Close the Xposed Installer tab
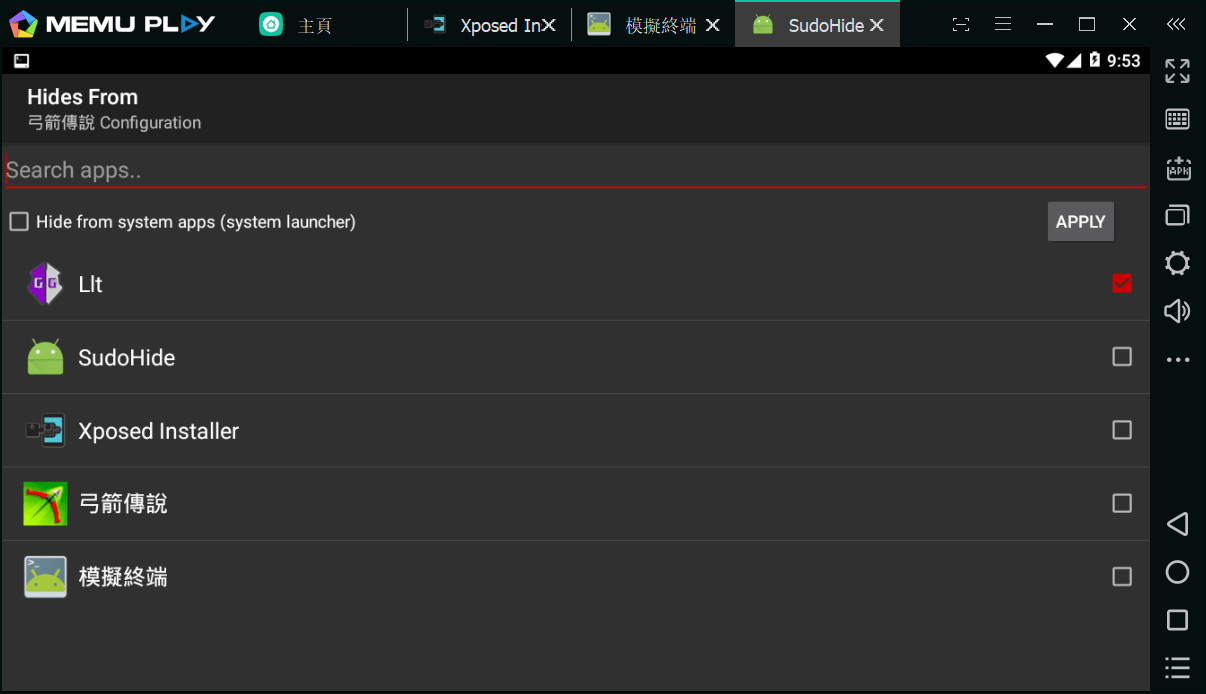Viewport: 1206px width, 694px height. pos(549,26)
